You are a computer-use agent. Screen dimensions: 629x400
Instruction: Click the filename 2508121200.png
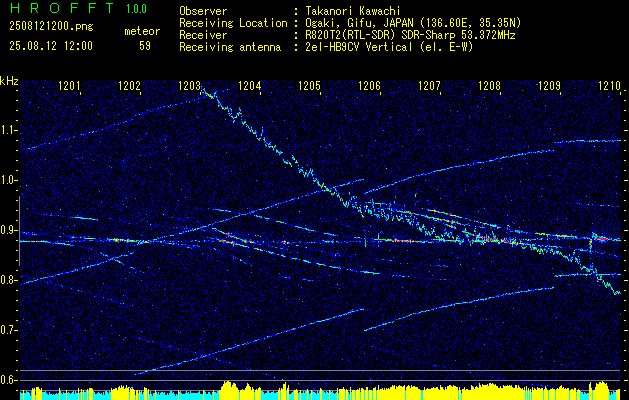[51, 27]
